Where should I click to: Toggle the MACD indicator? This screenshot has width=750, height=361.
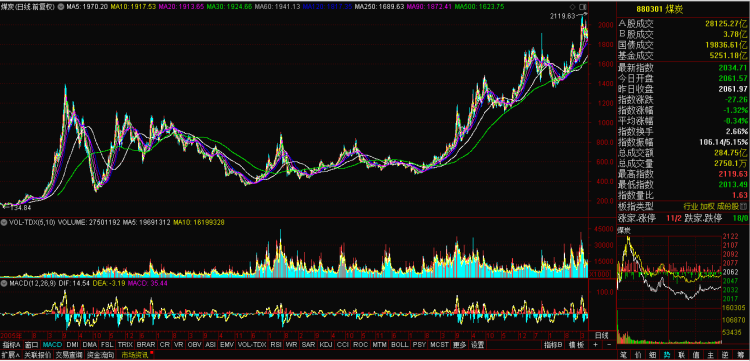(52, 345)
